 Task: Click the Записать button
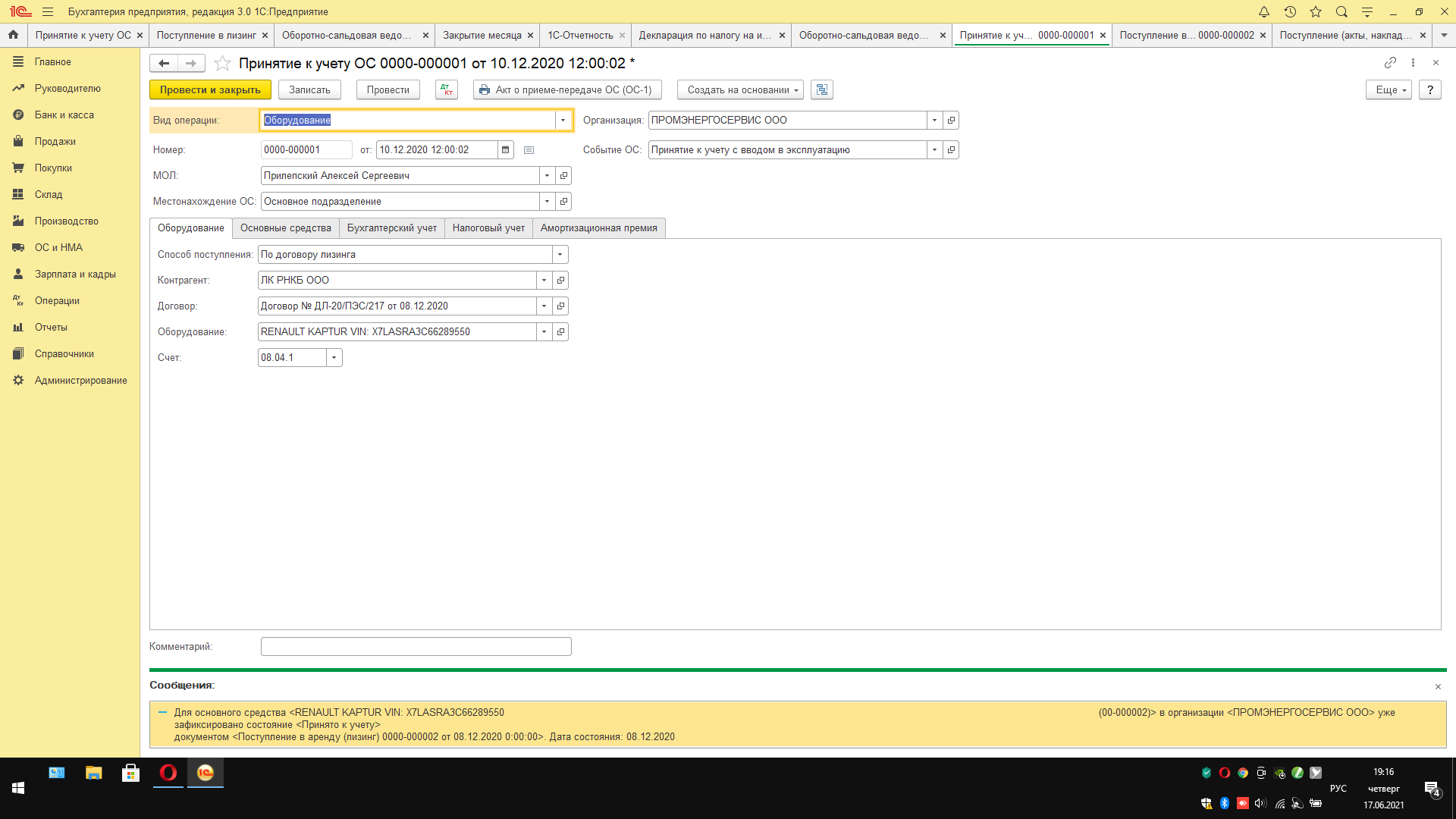[x=309, y=89]
